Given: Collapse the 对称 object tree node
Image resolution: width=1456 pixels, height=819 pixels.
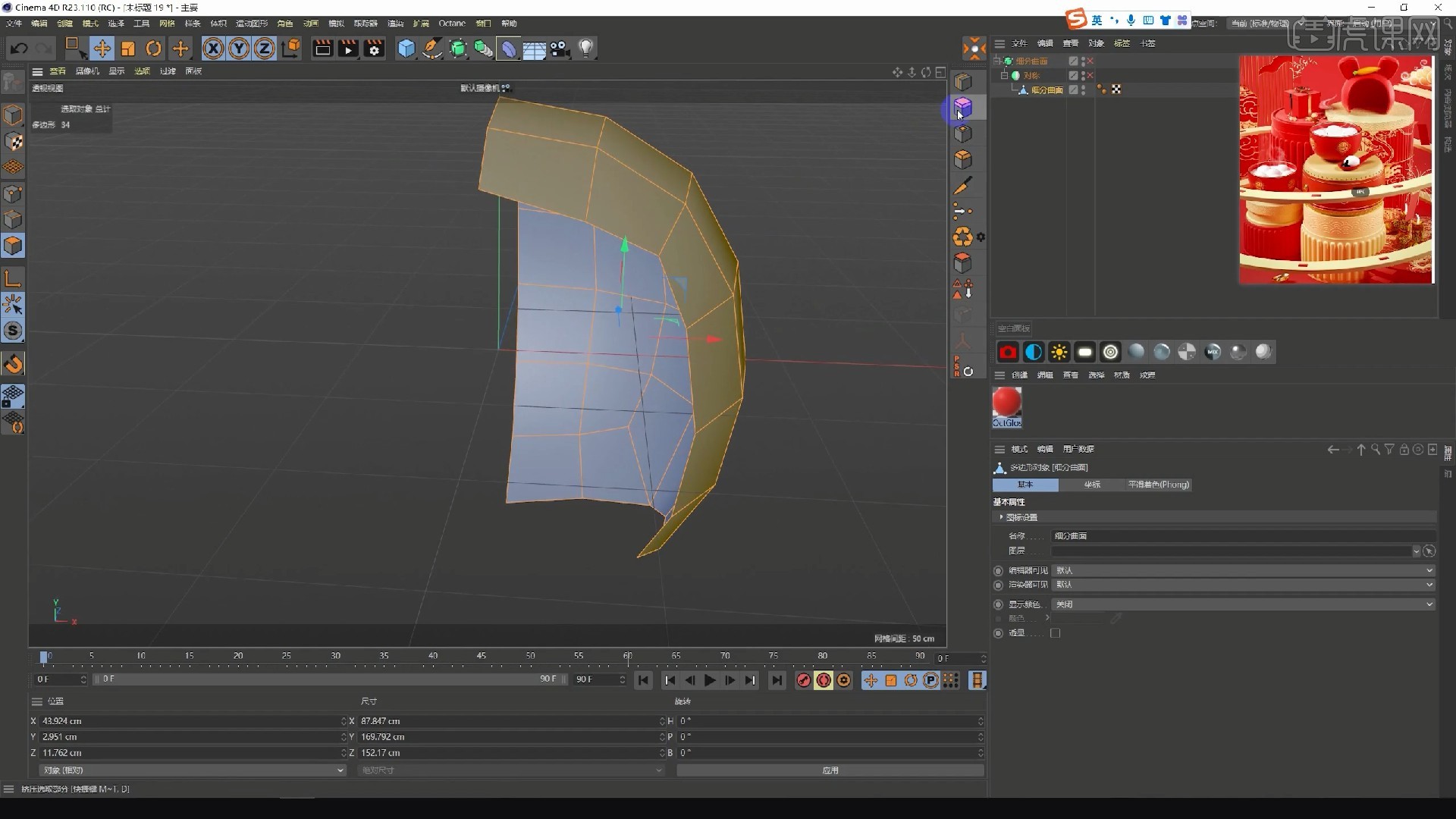Looking at the screenshot, I should click(1005, 75).
